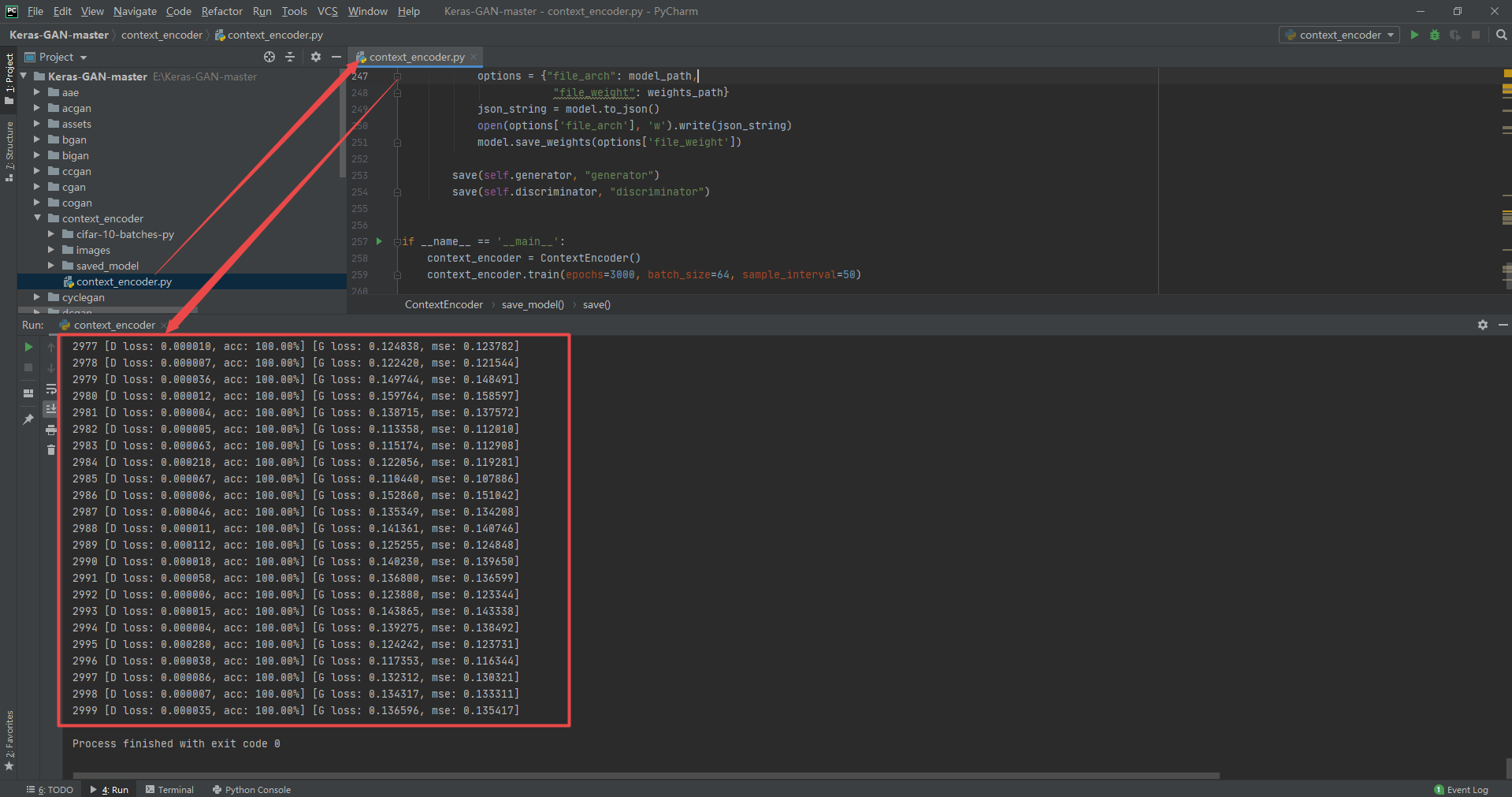Viewport: 1512px width, 797px height.
Task: Click the Locate/Scroll from Source target icon
Action: pyautogui.click(x=269, y=57)
